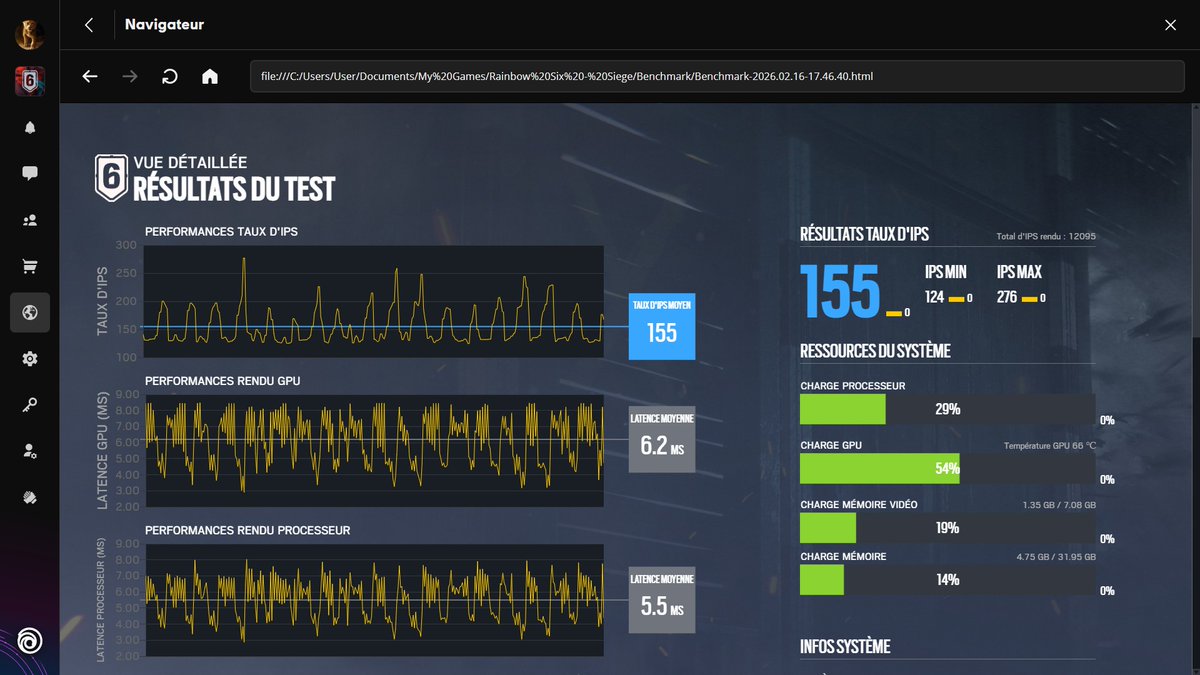The height and width of the screenshot is (675, 1200).
Task: Go to the browser home page
Action: click(210, 76)
